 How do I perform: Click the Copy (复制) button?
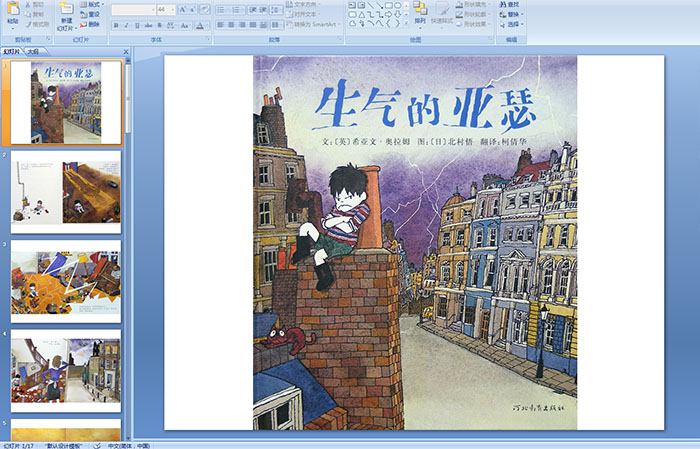point(34,14)
